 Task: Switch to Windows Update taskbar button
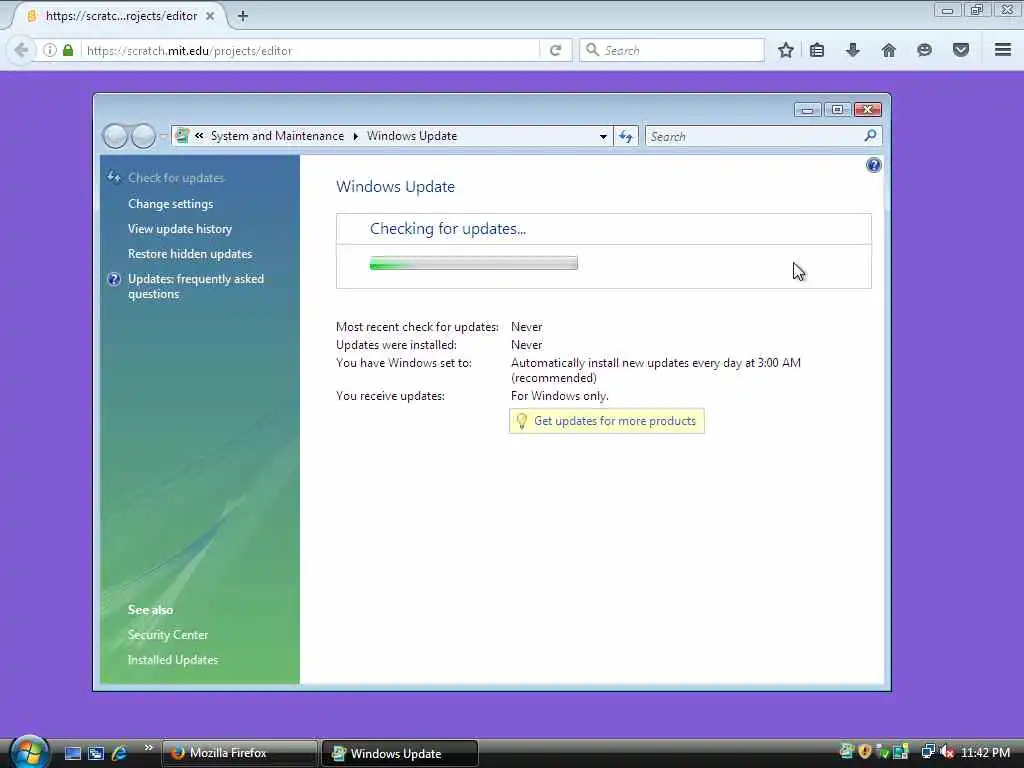click(x=400, y=753)
